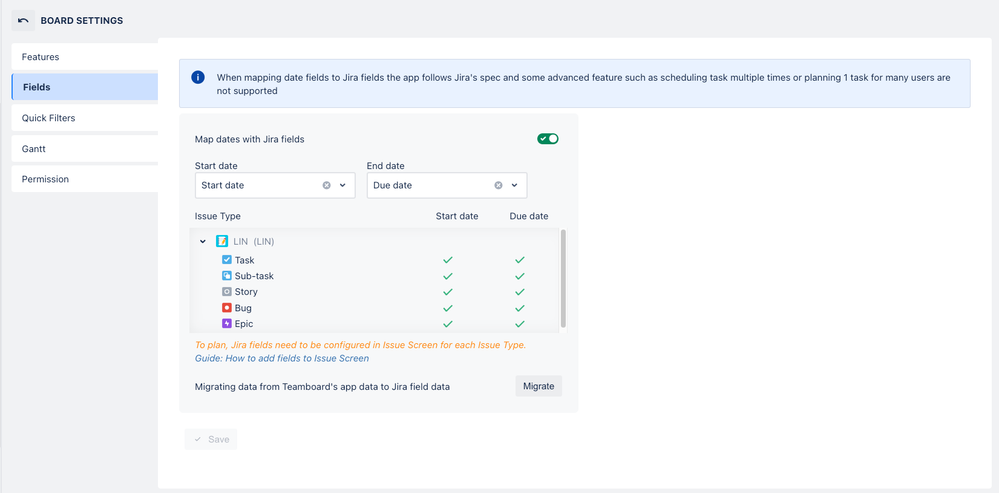Click the Map dates with Jira fields label
Viewport: 999px width, 493px height.
point(250,139)
